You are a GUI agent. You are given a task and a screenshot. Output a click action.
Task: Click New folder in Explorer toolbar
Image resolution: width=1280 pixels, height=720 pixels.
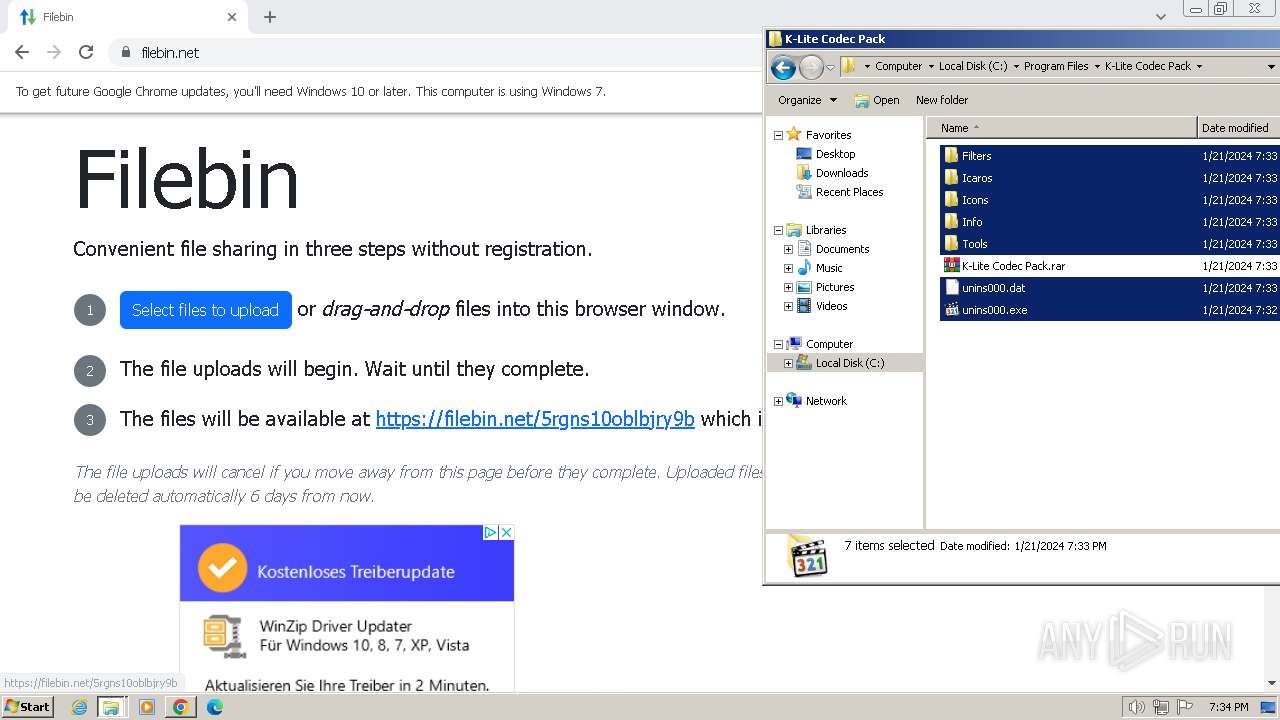pyautogui.click(x=942, y=100)
